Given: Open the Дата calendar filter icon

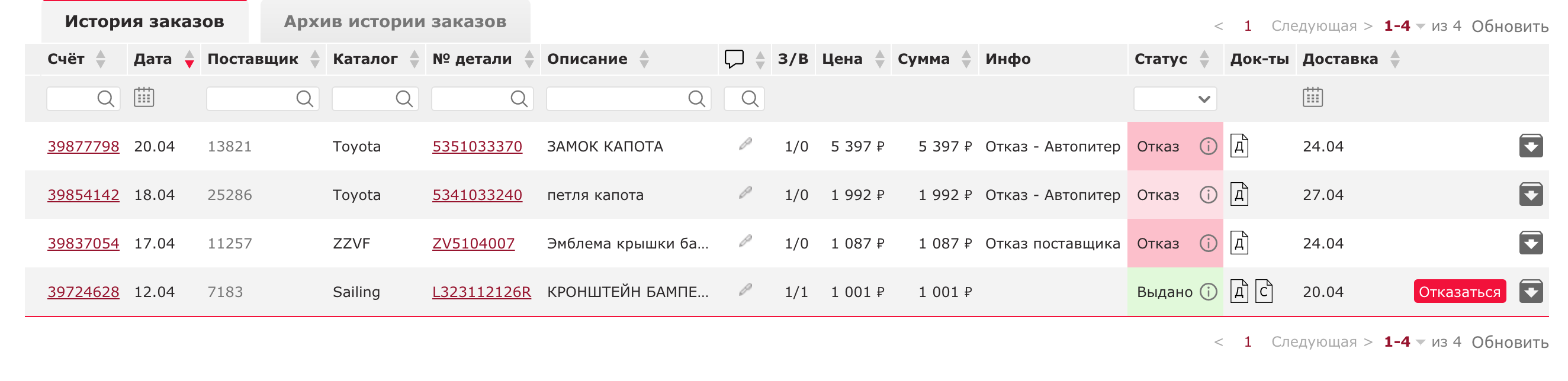Looking at the screenshot, I should tap(144, 98).
